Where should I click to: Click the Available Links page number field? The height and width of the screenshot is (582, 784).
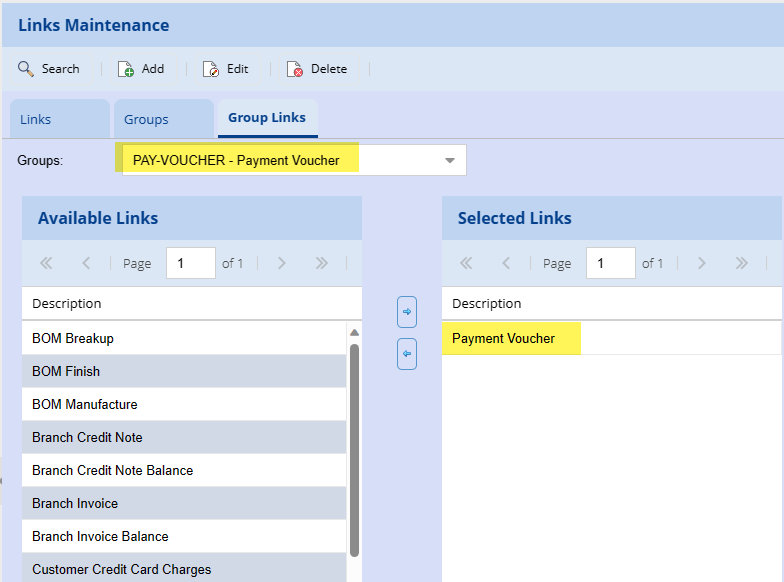point(190,263)
